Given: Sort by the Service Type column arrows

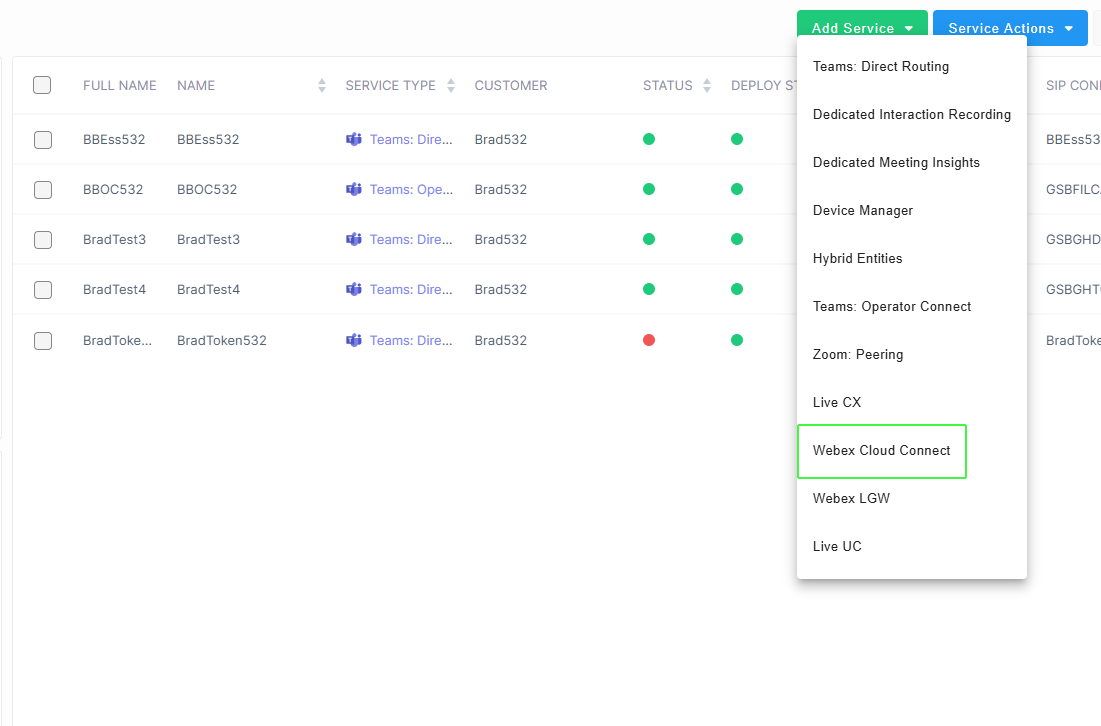Looking at the screenshot, I should coord(451,86).
